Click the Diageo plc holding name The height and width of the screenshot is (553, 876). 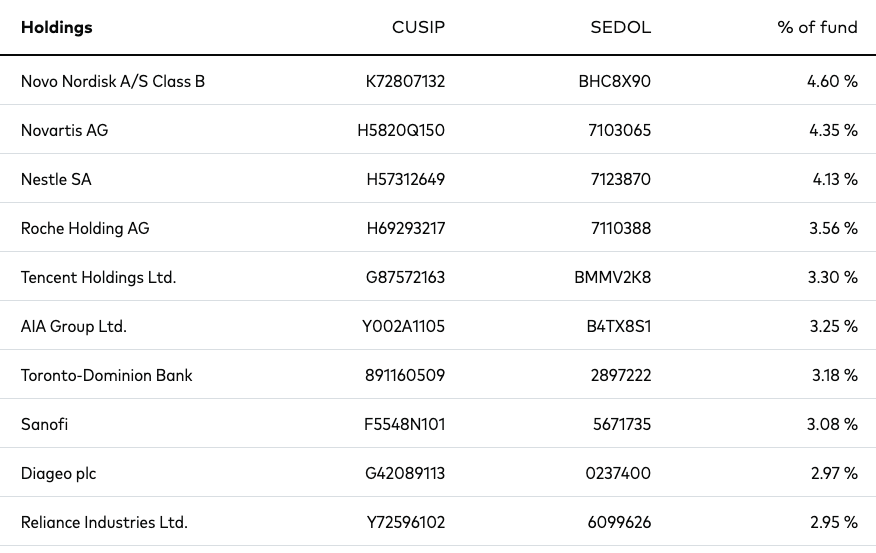point(58,474)
